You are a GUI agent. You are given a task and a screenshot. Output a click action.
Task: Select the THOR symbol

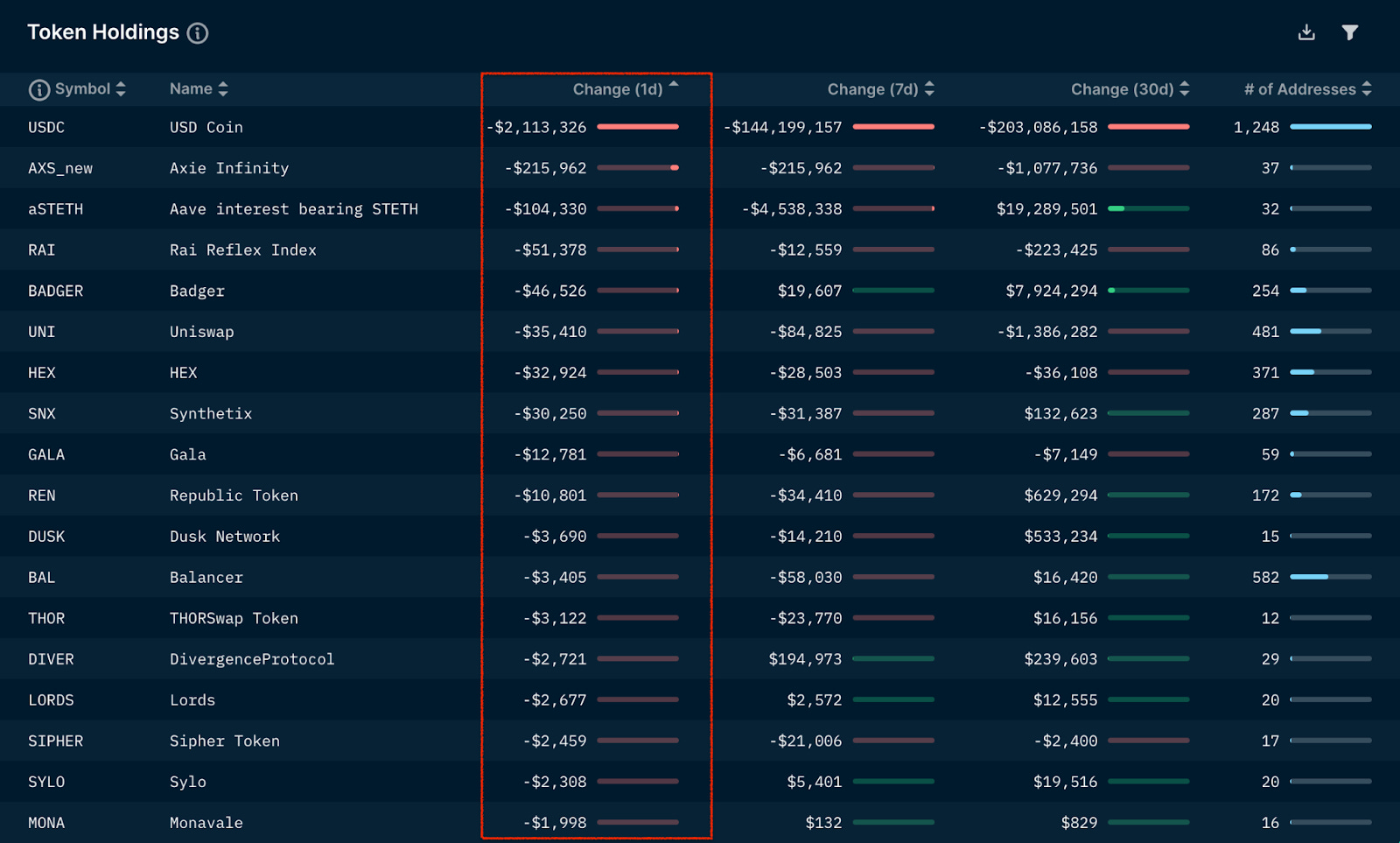[46, 618]
